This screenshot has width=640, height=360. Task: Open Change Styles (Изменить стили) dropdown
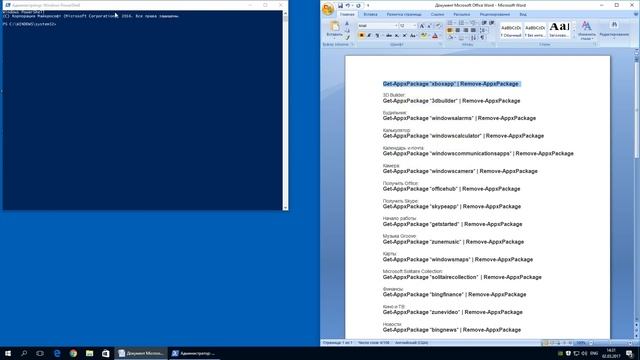587,30
